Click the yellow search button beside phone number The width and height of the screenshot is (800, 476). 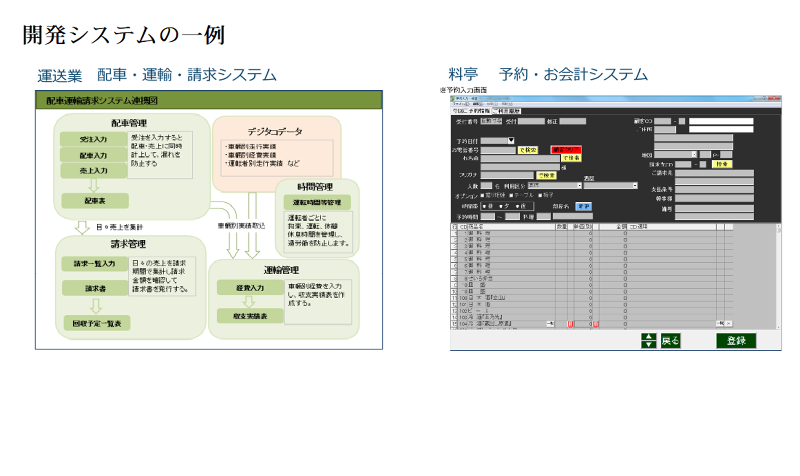point(529,149)
